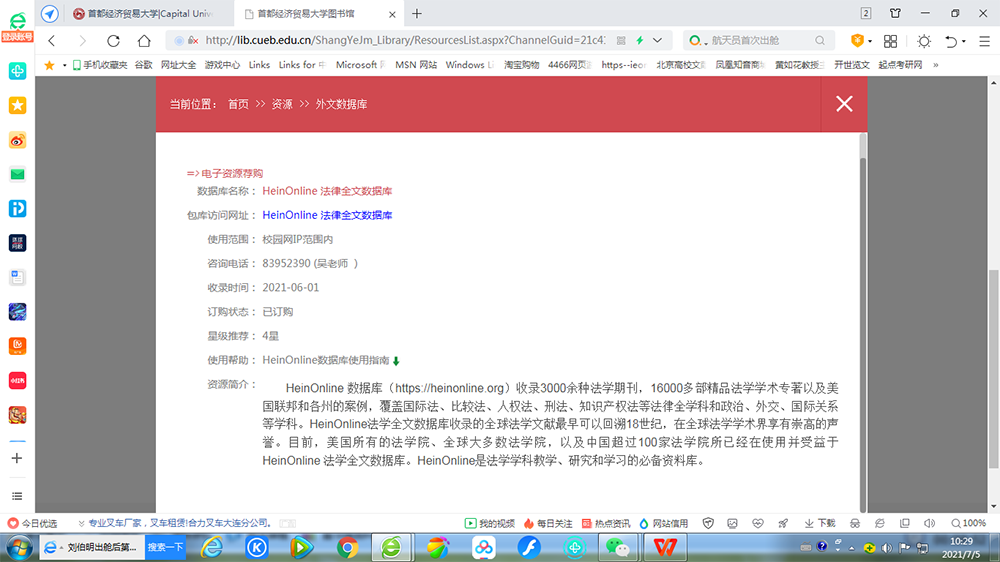This screenshot has width=1000, height=562.
Task: Click the browser page vertical scrollbar thumb
Action: pos(994,369)
